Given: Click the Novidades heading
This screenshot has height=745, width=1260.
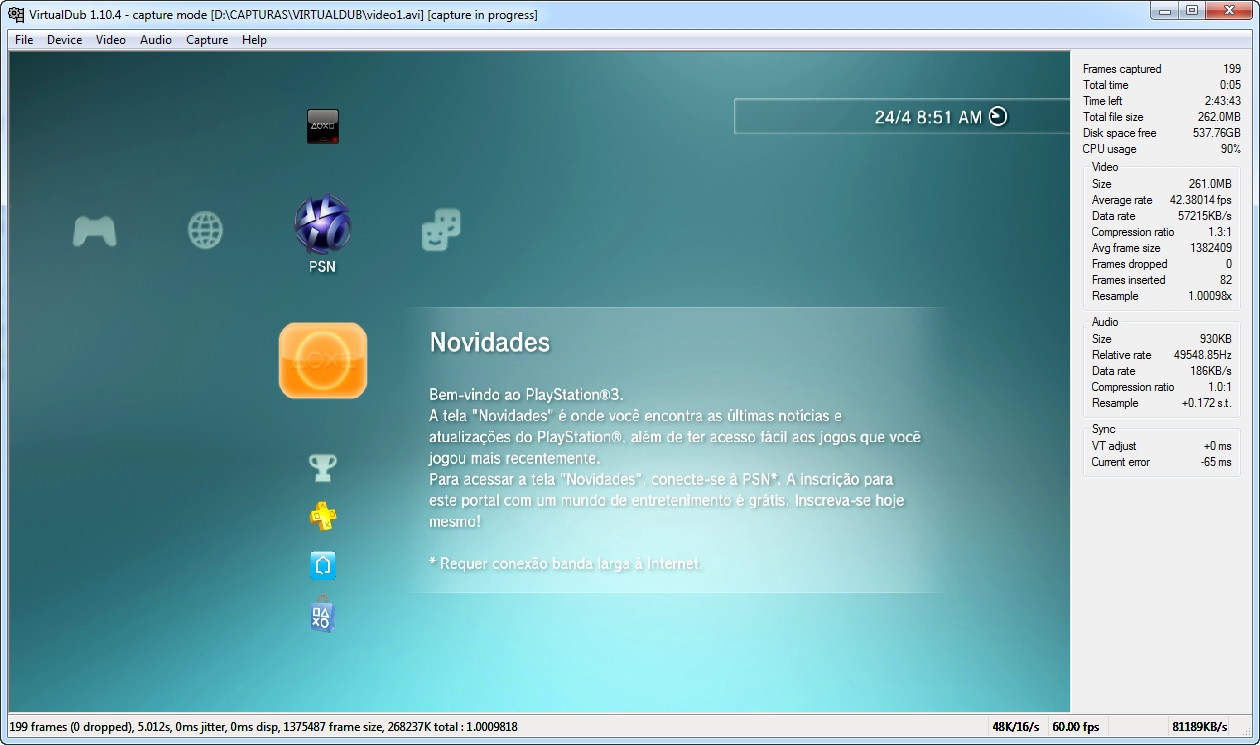Looking at the screenshot, I should pyautogui.click(x=490, y=342).
